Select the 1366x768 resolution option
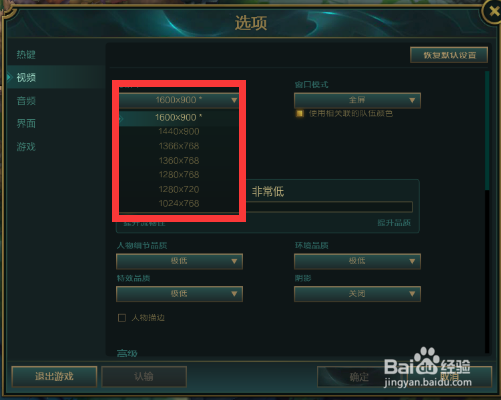Screen dimensions: 501x400 pos(179,146)
